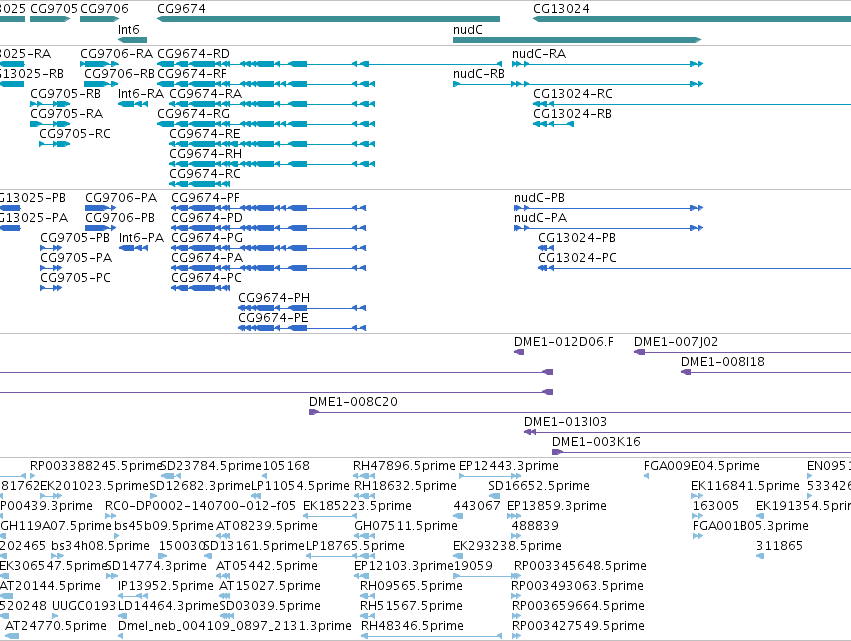Image resolution: width=851 pixels, height=641 pixels.
Task: Click CG13024-PC protein label
Action: [x=577, y=258]
